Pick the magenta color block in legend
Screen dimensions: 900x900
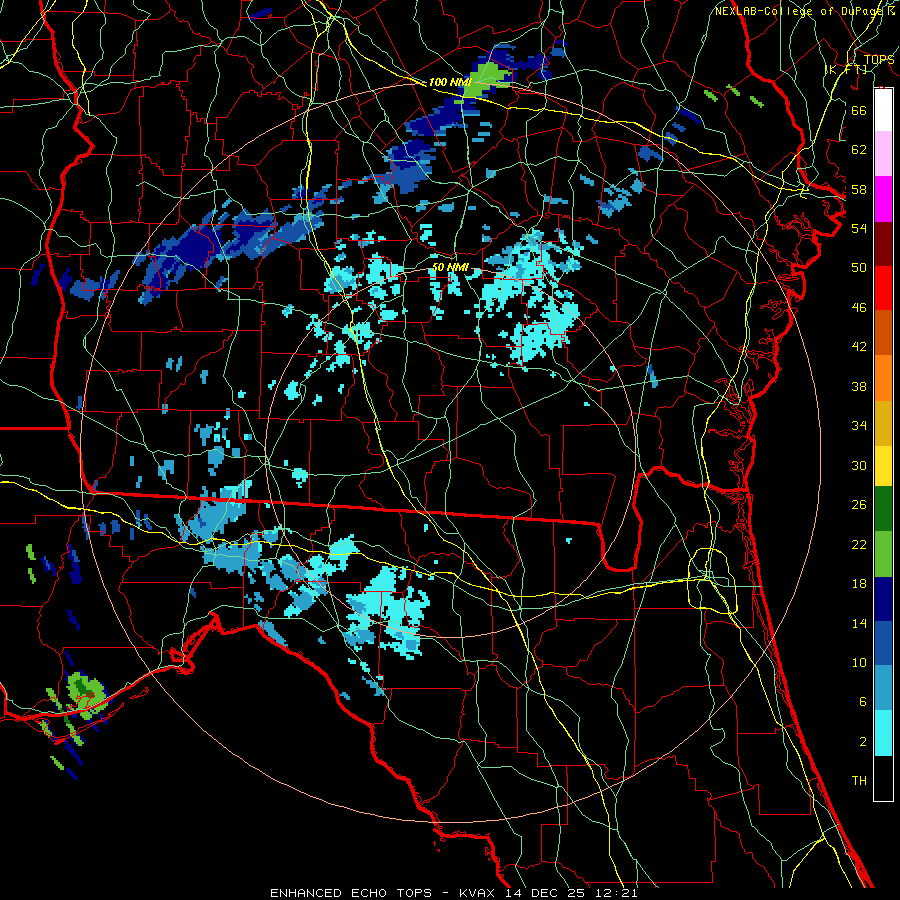point(883,199)
